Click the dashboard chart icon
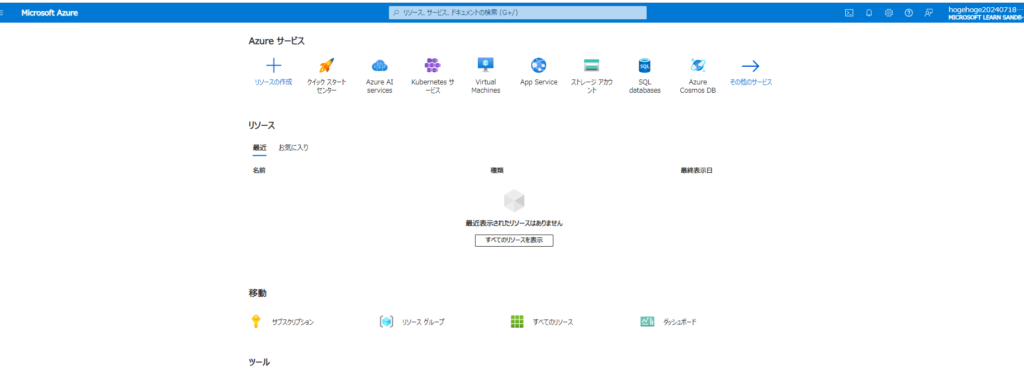 click(647, 322)
